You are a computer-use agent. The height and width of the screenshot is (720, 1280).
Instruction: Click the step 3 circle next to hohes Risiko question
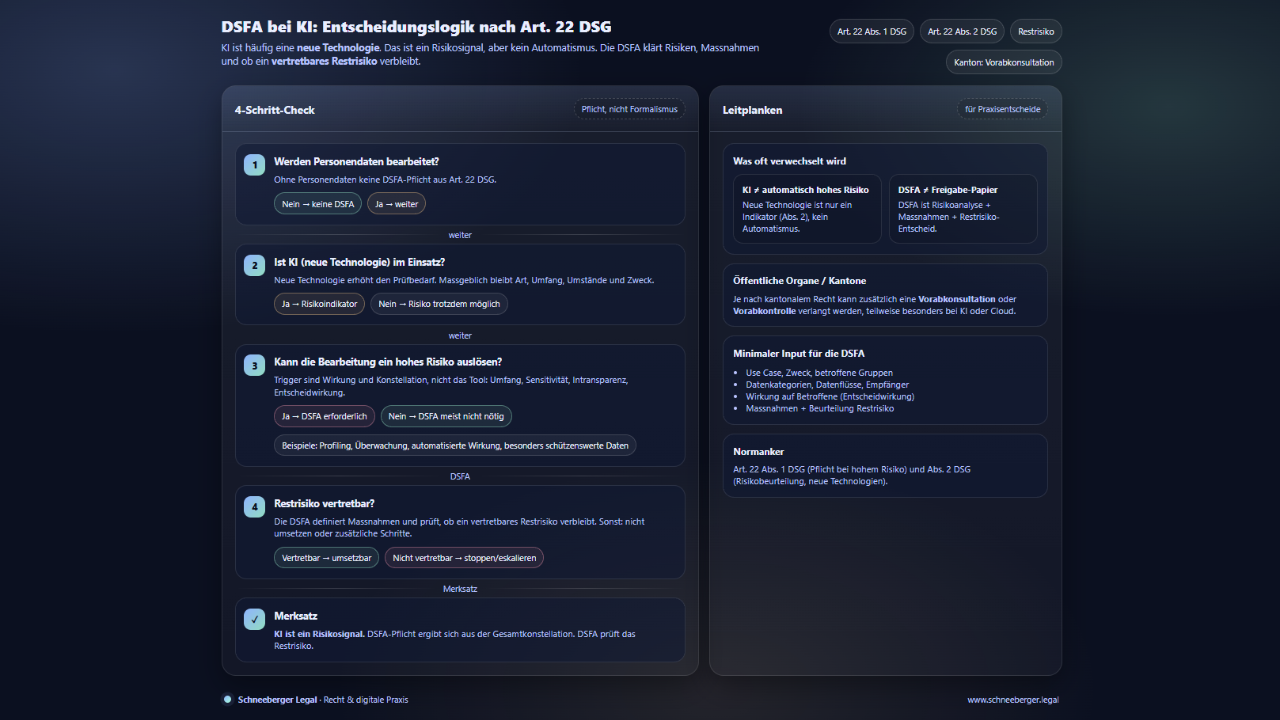click(x=254, y=365)
